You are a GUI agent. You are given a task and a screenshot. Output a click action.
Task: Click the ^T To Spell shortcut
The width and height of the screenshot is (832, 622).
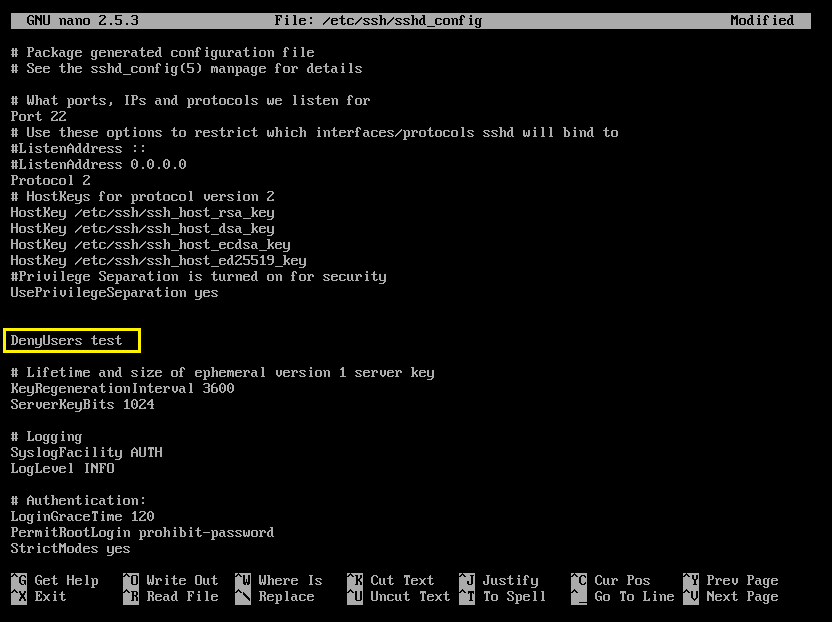[x=502, y=596]
